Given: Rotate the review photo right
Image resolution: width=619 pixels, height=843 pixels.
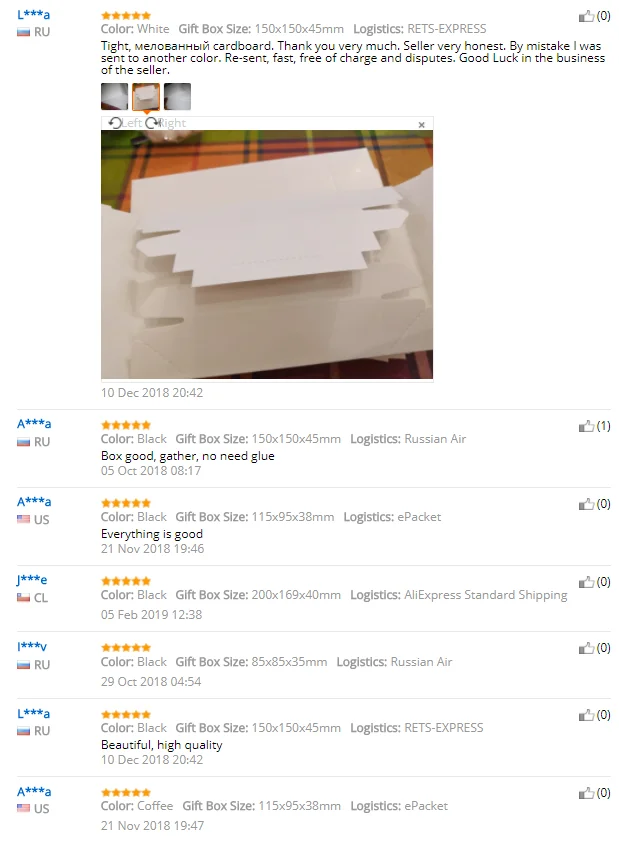Looking at the screenshot, I should [x=165, y=123].
